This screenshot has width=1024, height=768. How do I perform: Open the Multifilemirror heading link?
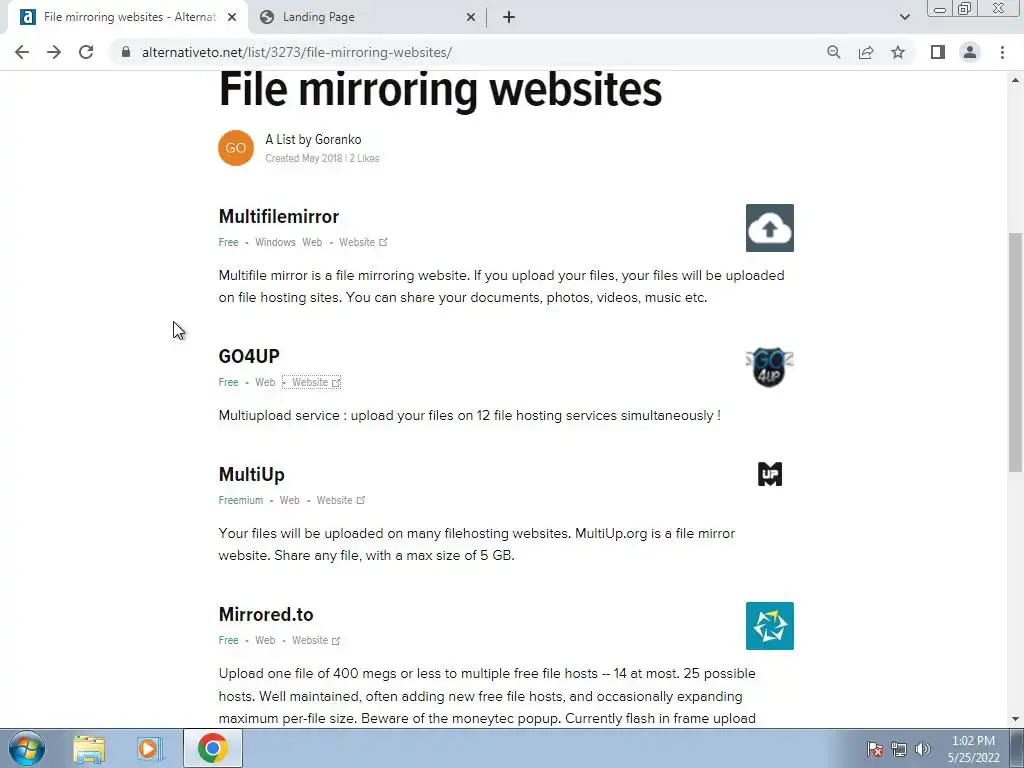point(279,216)
